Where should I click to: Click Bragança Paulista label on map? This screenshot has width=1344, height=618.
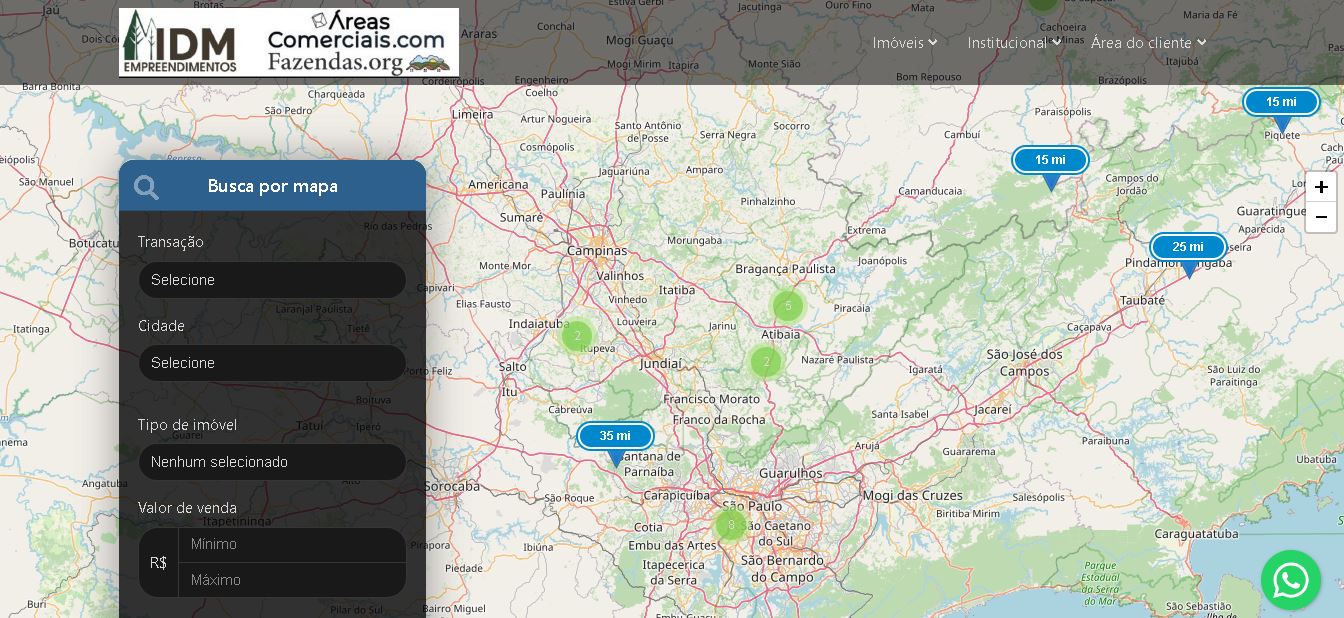coord(785,269)
